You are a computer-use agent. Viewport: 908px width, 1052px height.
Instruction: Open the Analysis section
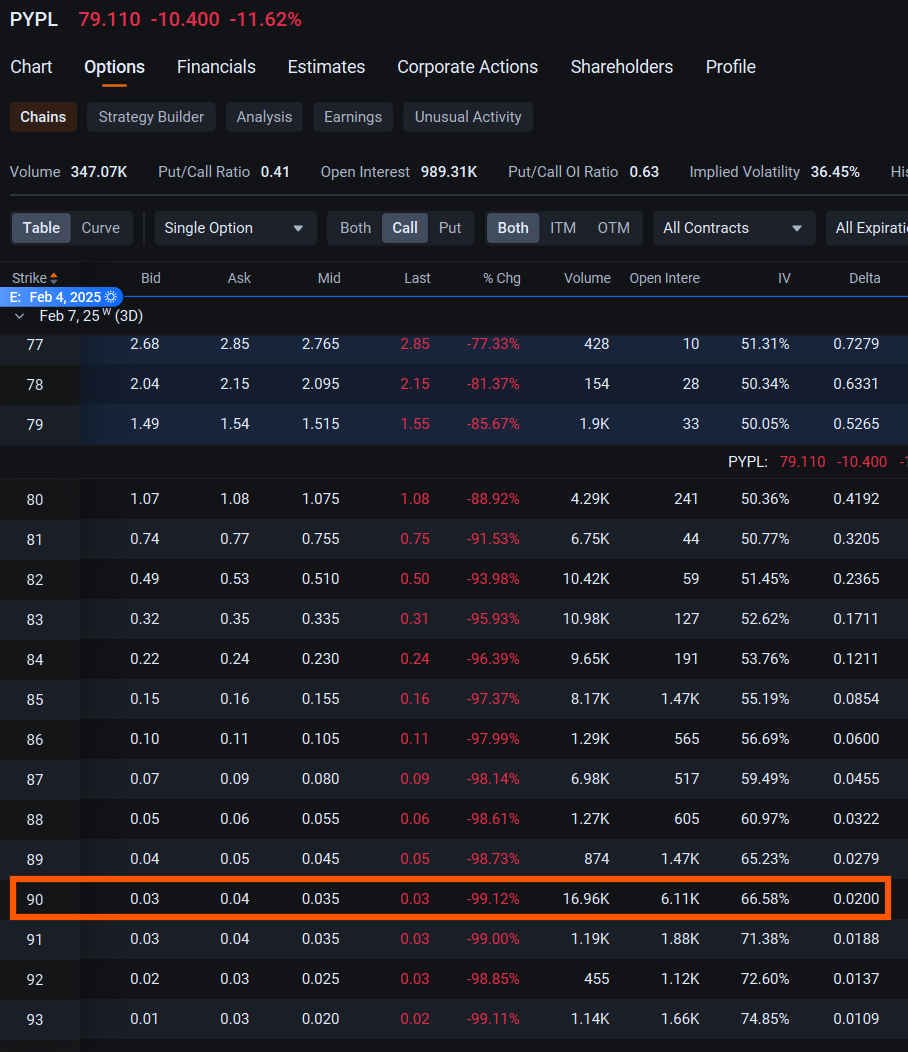coord(264,117)
